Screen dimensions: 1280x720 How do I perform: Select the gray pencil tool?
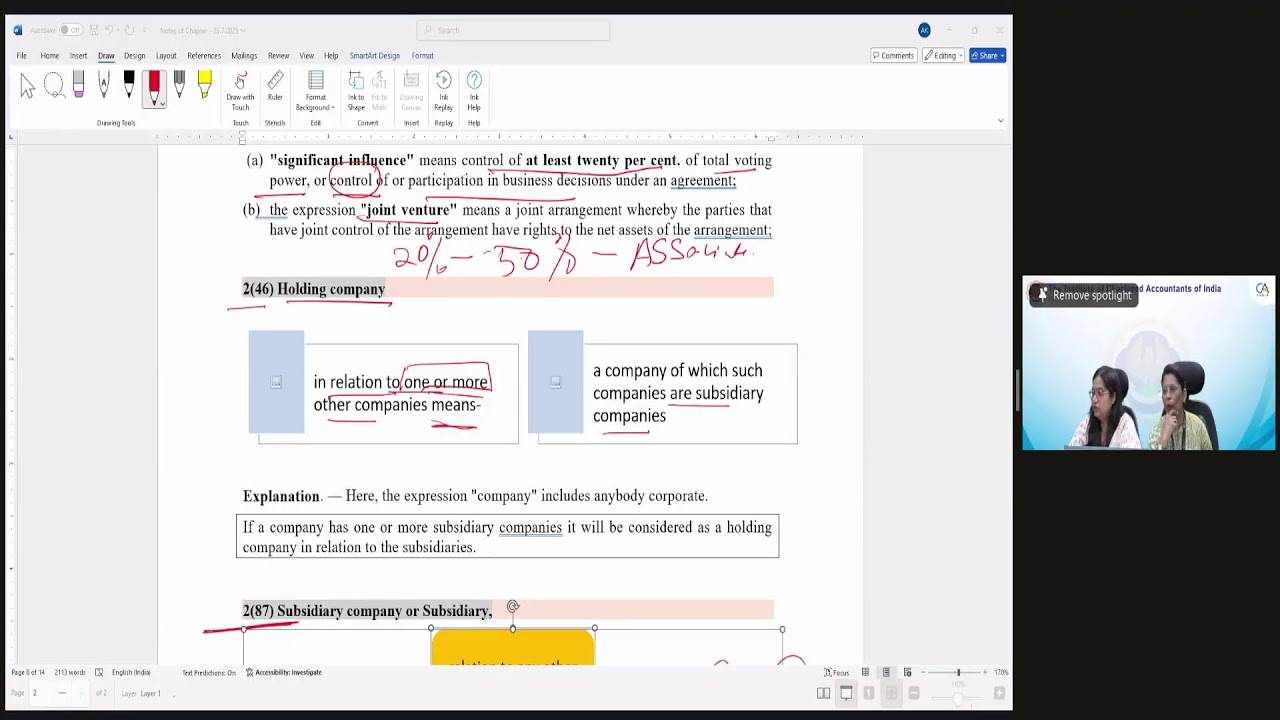point(179,86)
